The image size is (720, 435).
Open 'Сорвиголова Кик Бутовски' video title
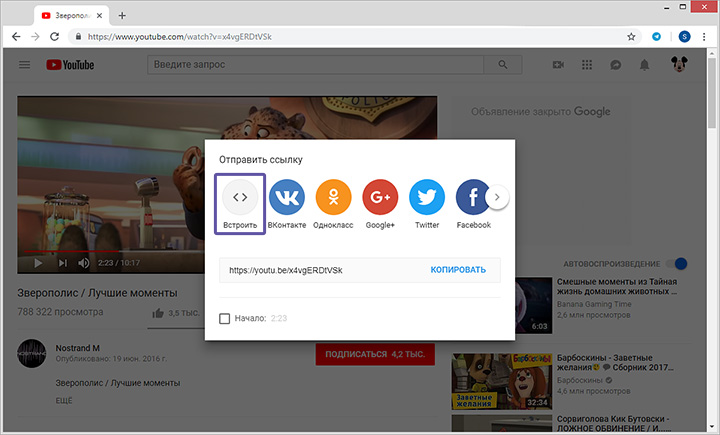[614, 424]
